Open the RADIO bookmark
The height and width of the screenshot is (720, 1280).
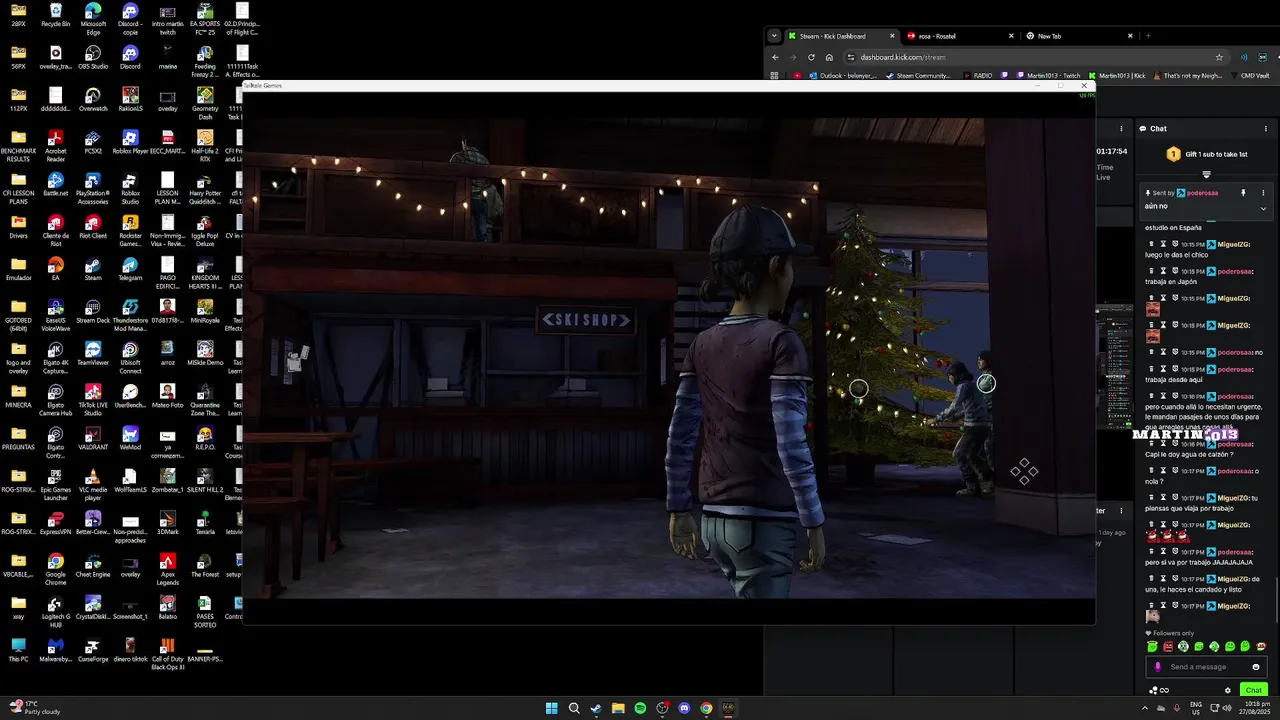pos(978,75)
